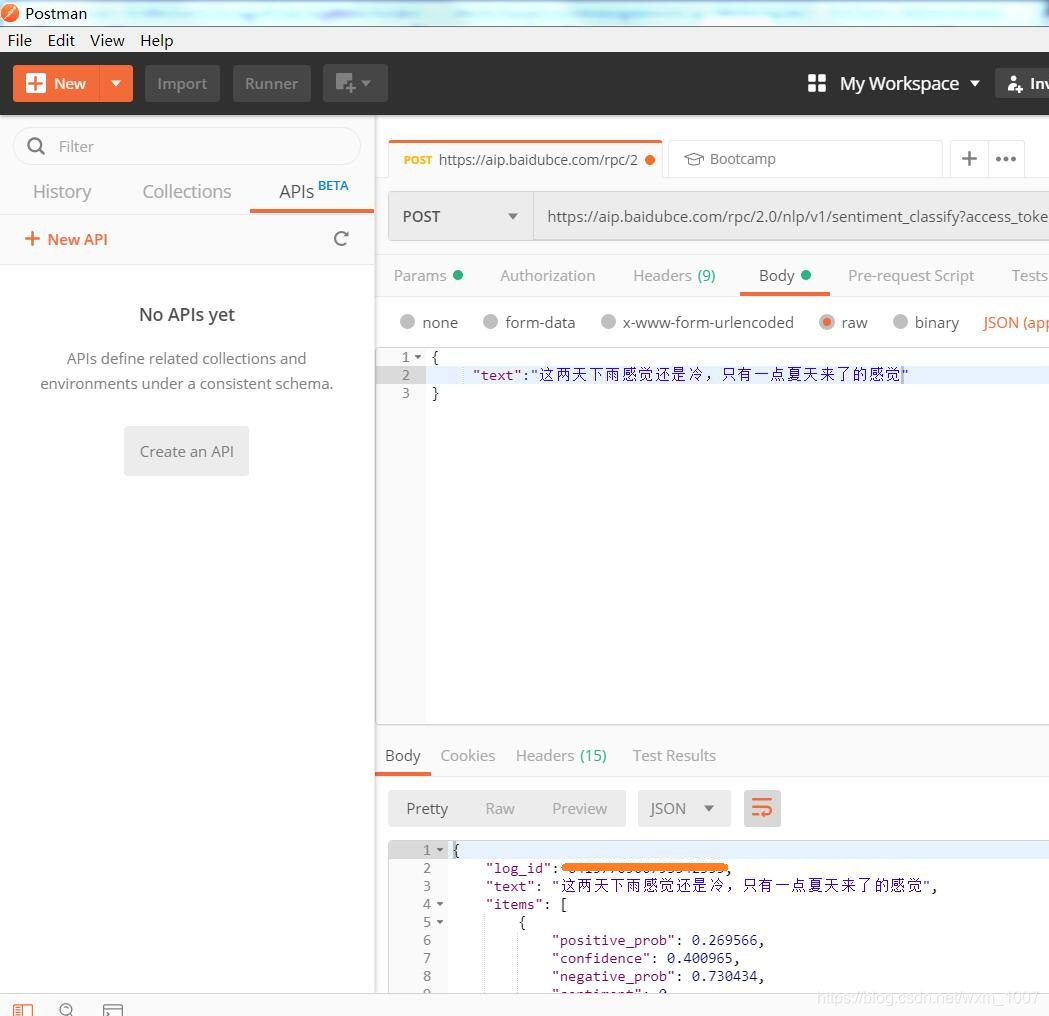Open the POST method dropdown
Image resolution: width=1049 pixels, height=1016 pixels.
(460, 217)
